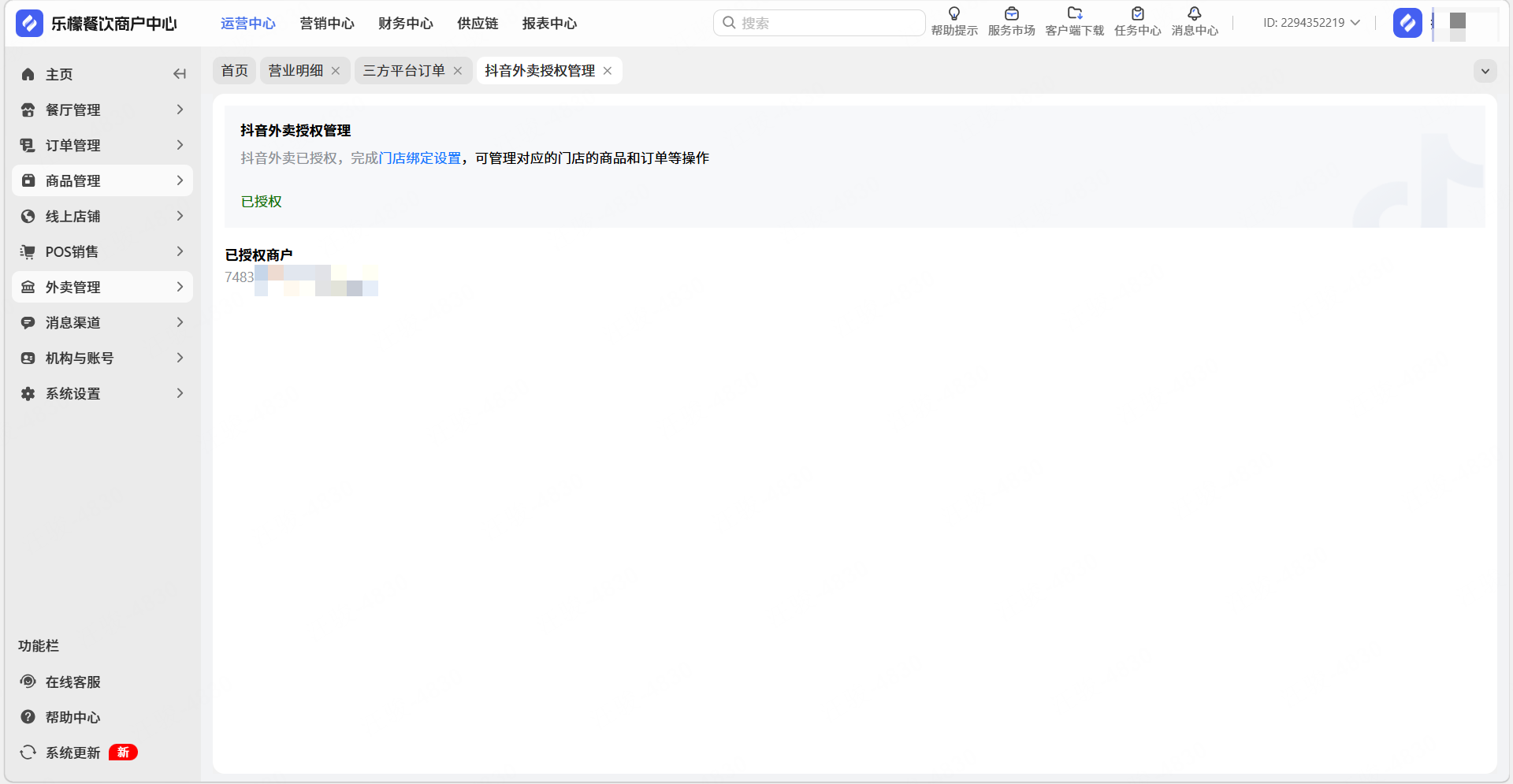
Task: Click the blue avatar icon at top right
Action: pos(1407,23)
